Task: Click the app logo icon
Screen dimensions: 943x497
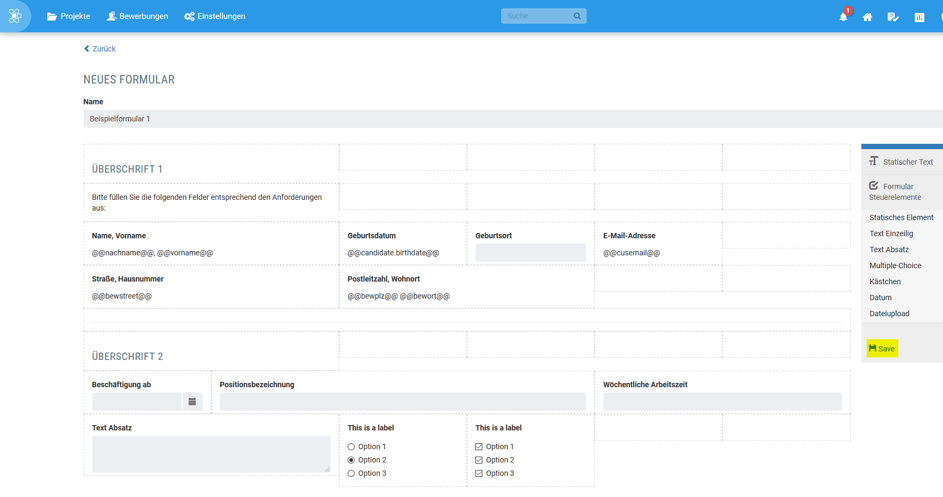Action: (15, 16)
